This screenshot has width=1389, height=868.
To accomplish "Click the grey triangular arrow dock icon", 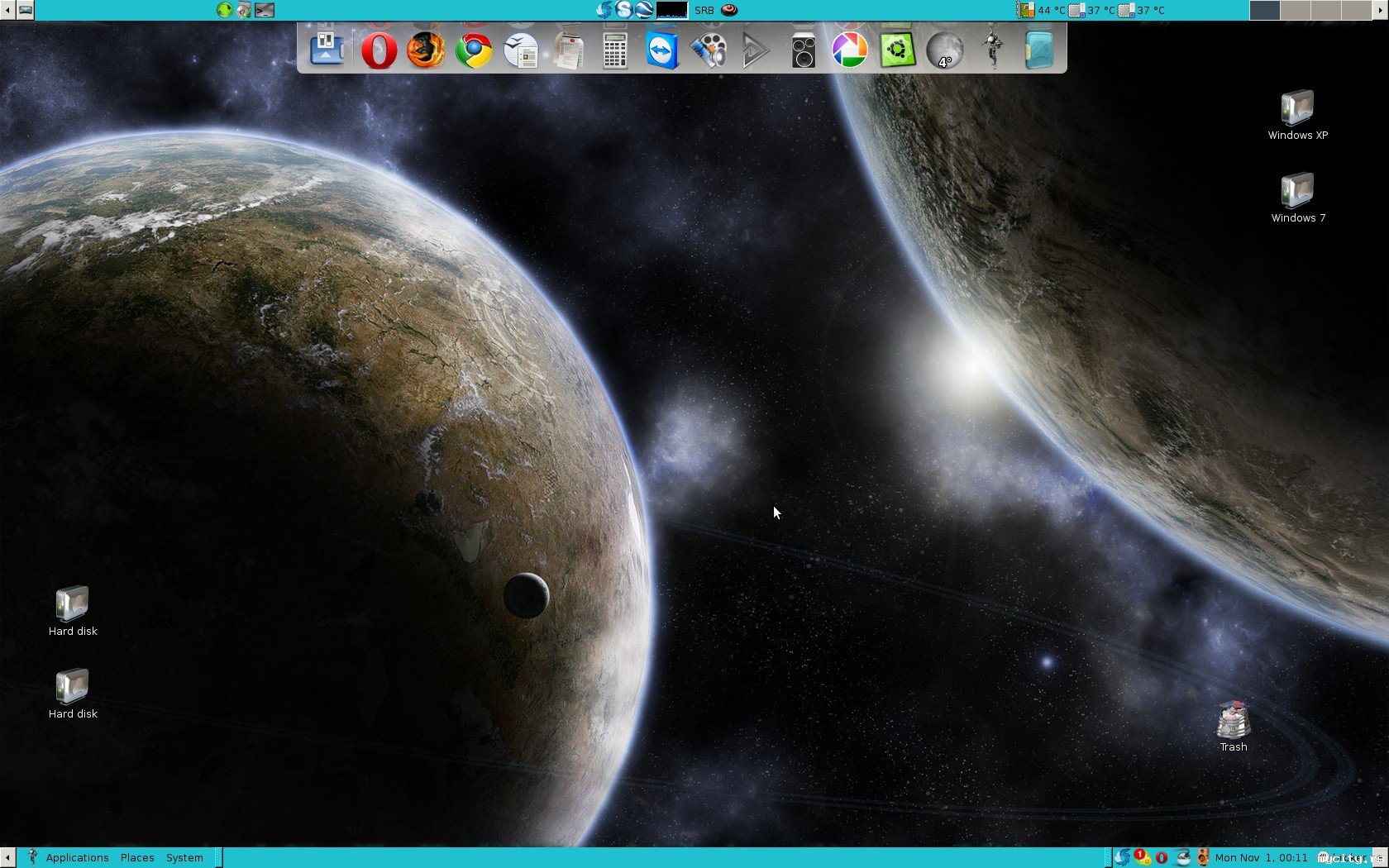I will click(756, 51).
